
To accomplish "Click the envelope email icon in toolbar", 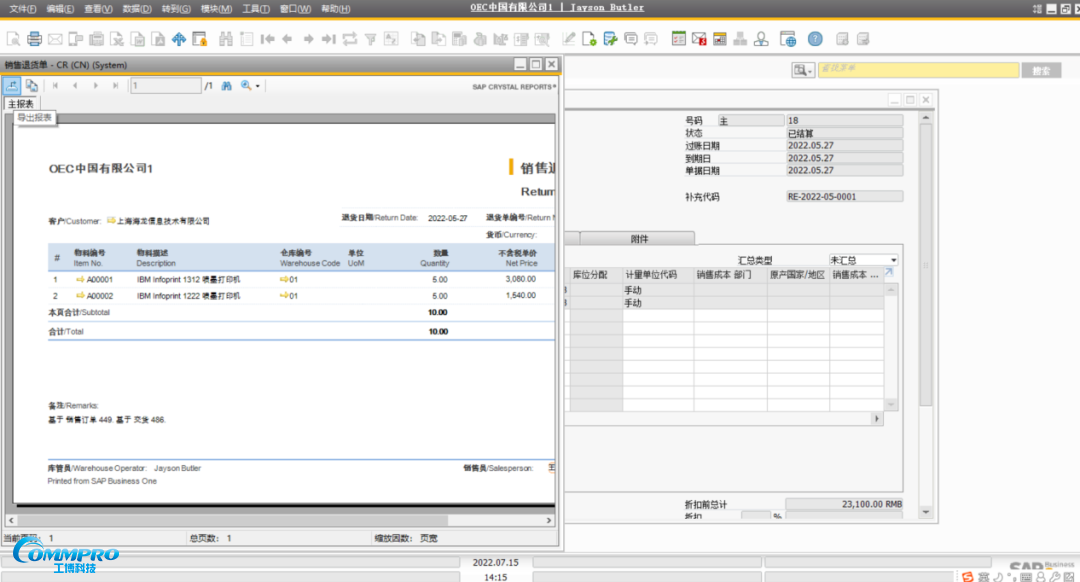I will click(x=55, y=39).
